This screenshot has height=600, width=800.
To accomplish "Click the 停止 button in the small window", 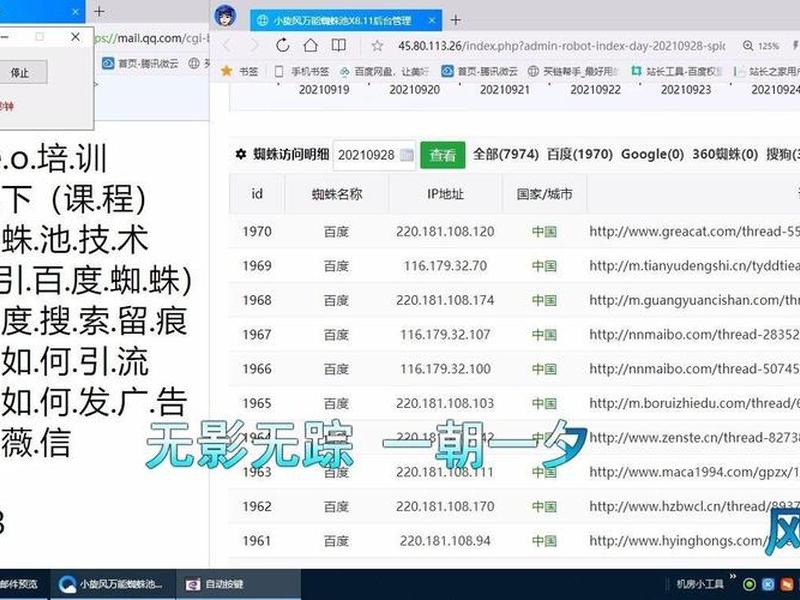I will click(20, 72).
